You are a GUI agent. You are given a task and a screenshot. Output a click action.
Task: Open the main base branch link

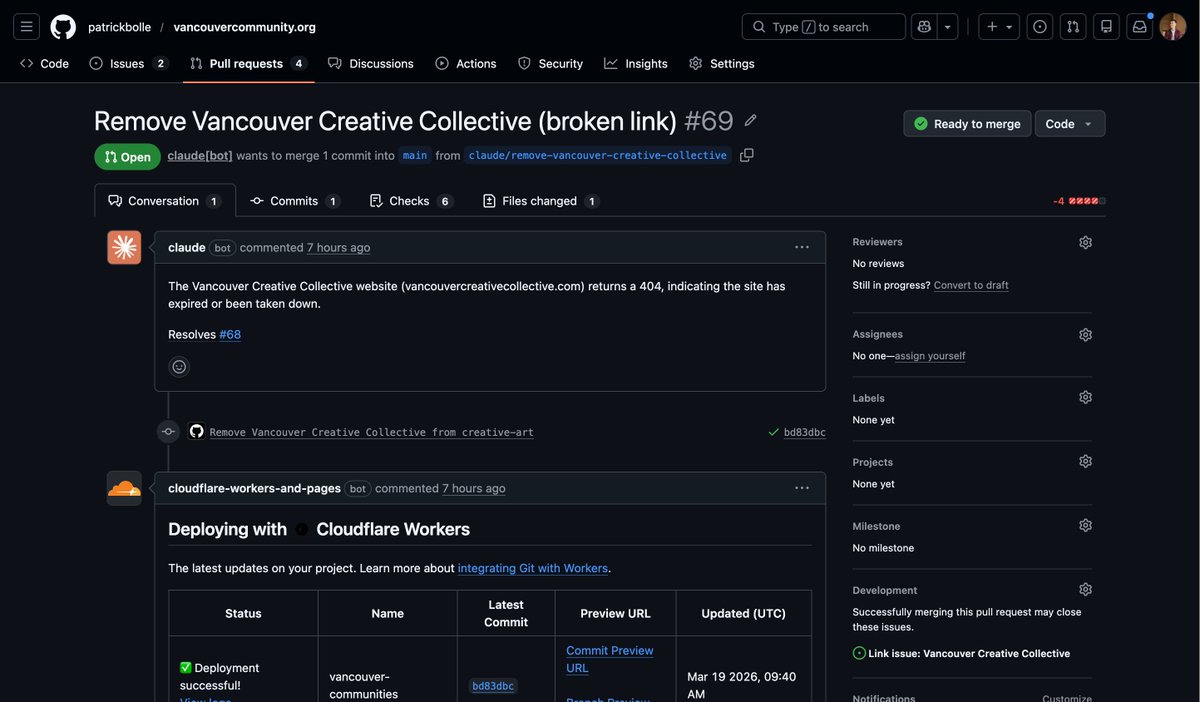[415, 156]
